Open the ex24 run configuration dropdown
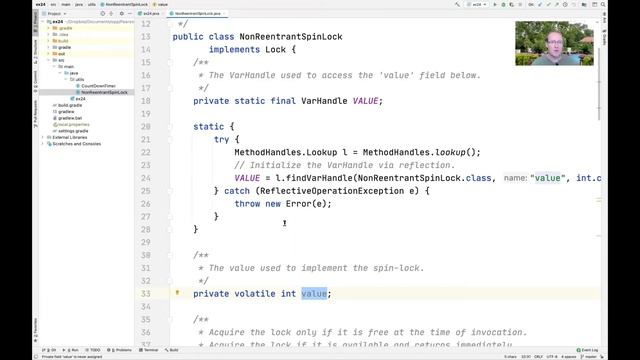Viewport: 640px width, 360px height. (x=476, y=4)
